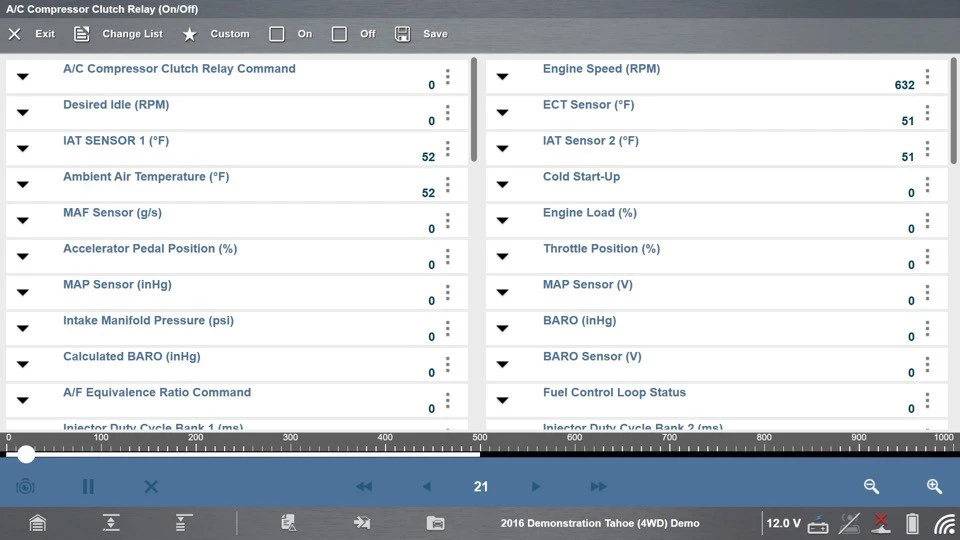Take a snapshot with the camera icon
960x540 pixels.
(x=25, y=487)
